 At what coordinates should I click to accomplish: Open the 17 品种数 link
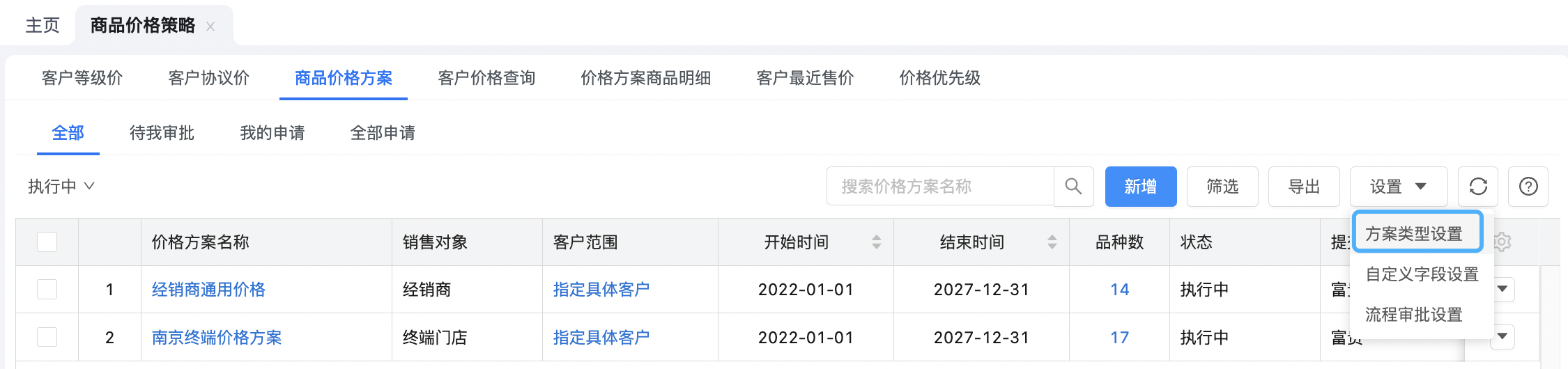tap(1119, 338)
